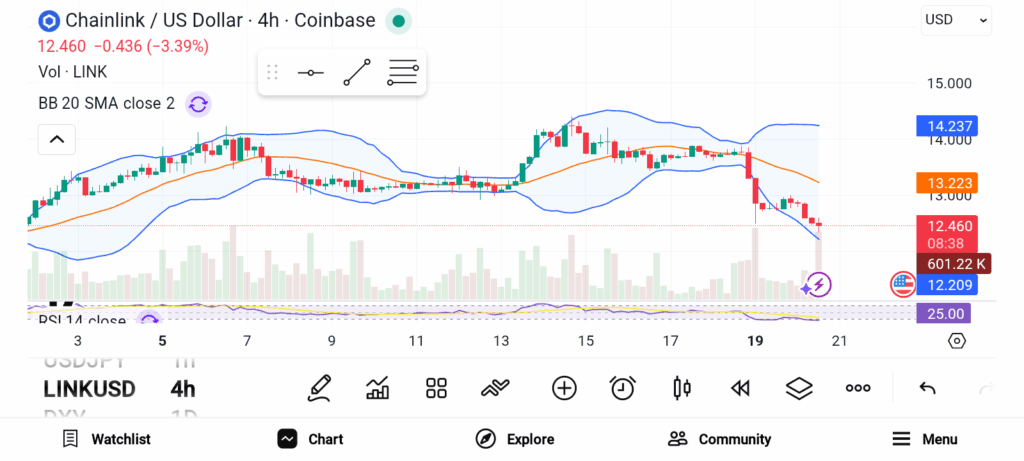Open the candlestick chart type icon

click(x=682, y=388)
